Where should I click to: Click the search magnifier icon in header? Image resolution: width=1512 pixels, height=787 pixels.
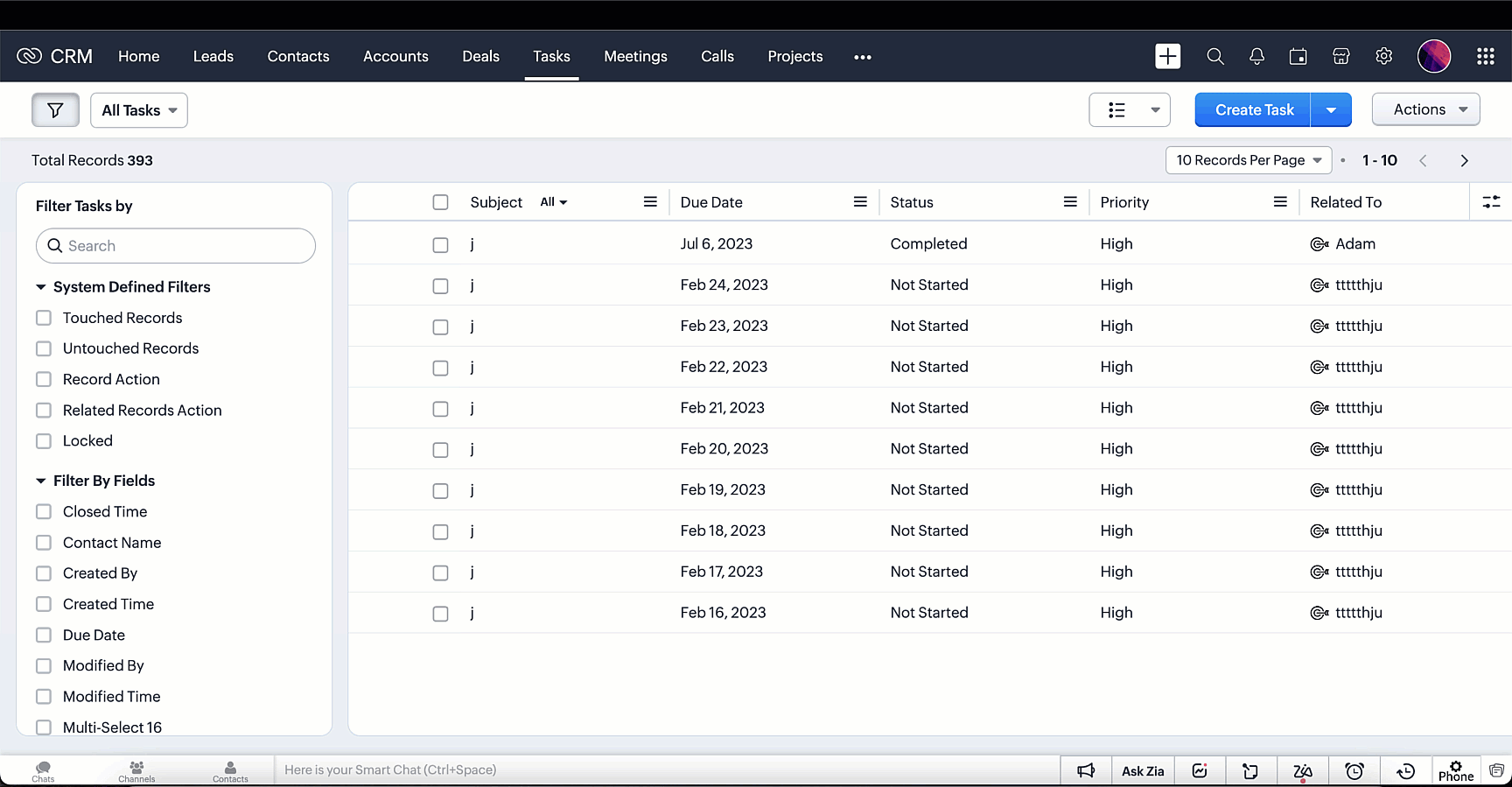coord(1214,56)
